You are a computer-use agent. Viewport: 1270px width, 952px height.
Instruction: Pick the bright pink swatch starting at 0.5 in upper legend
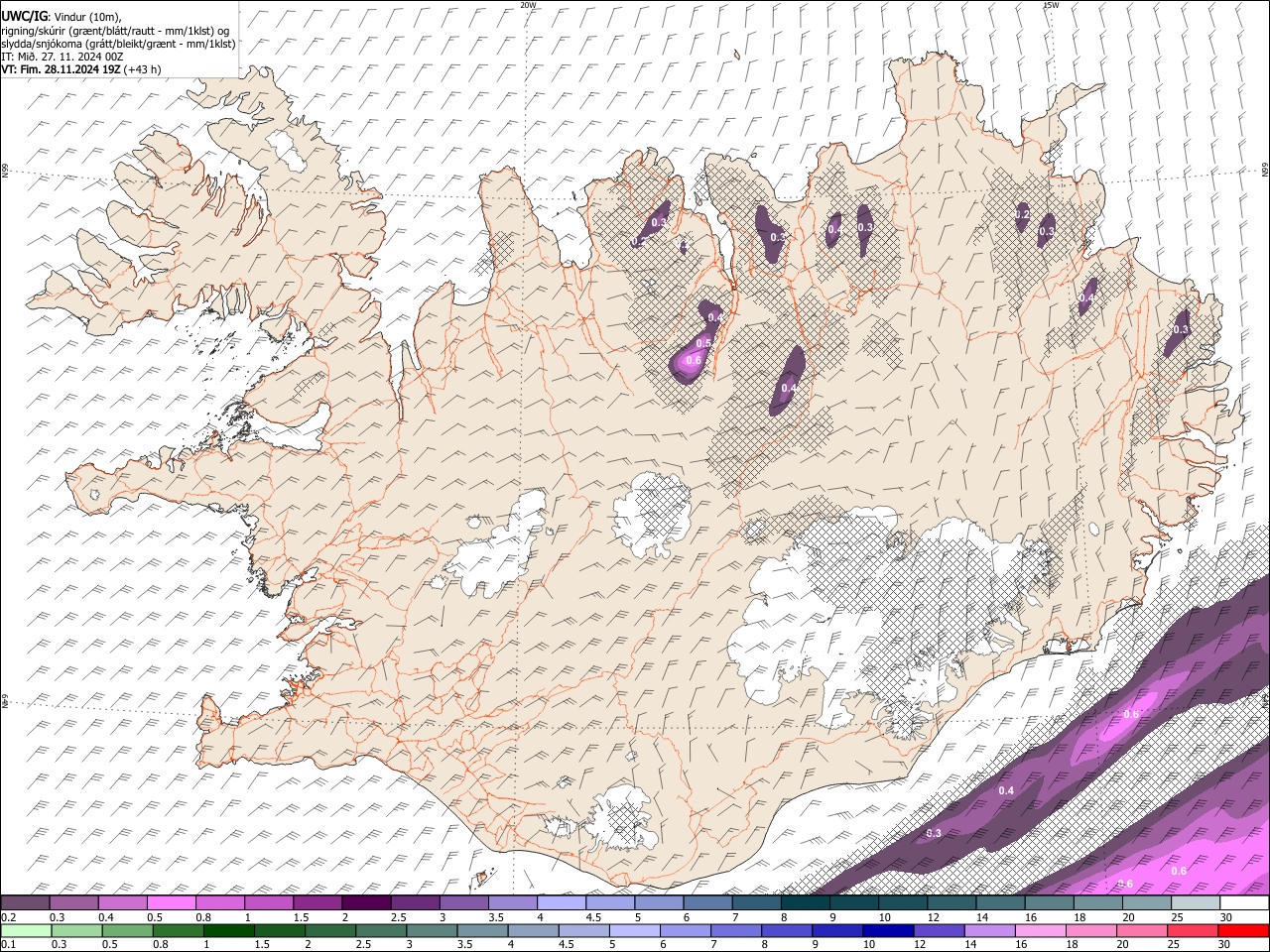pyautogui.click(x=172, y=903)
